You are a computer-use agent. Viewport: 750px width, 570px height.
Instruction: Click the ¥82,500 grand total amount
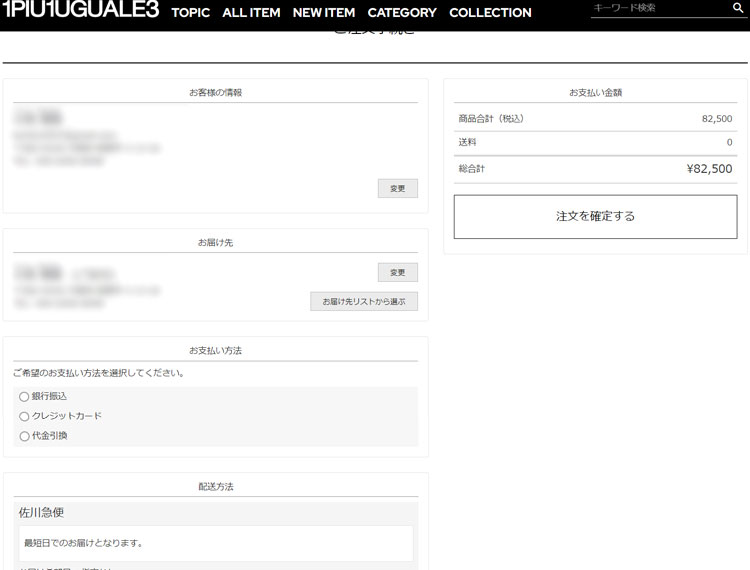pos(709,169)
